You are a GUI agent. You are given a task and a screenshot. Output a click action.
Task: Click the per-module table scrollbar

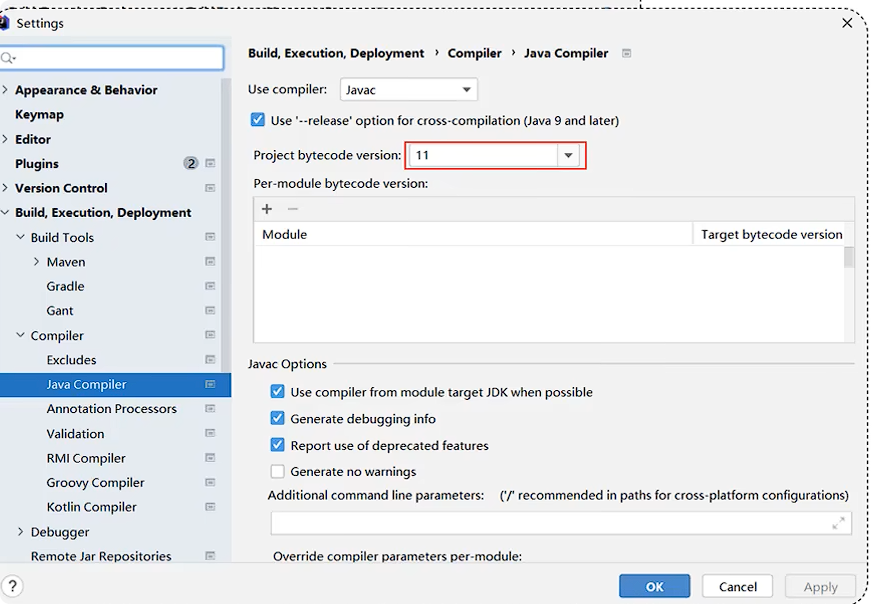(x=849, y=258)
